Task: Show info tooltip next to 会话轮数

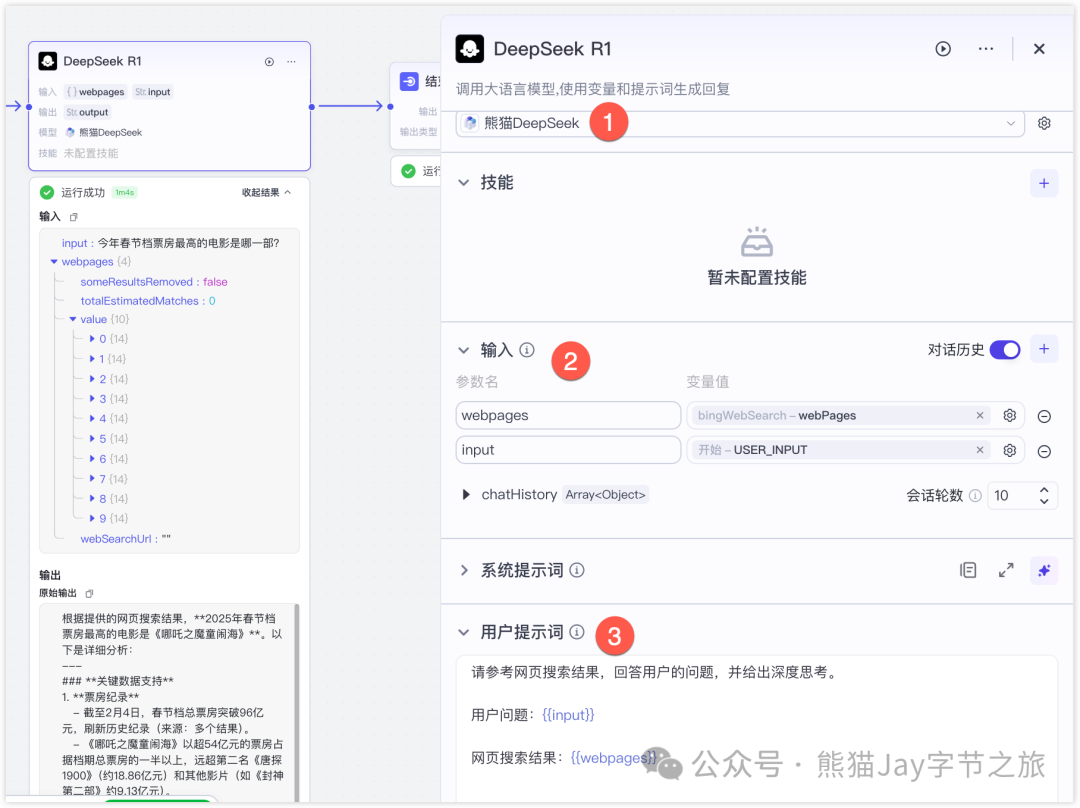Action: 975,495
